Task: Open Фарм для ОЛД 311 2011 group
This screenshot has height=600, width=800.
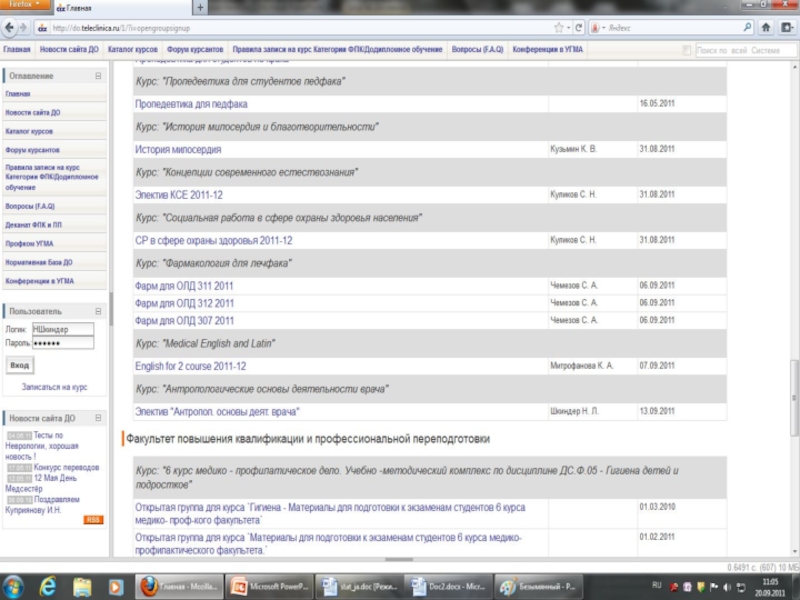Action: 184,286
